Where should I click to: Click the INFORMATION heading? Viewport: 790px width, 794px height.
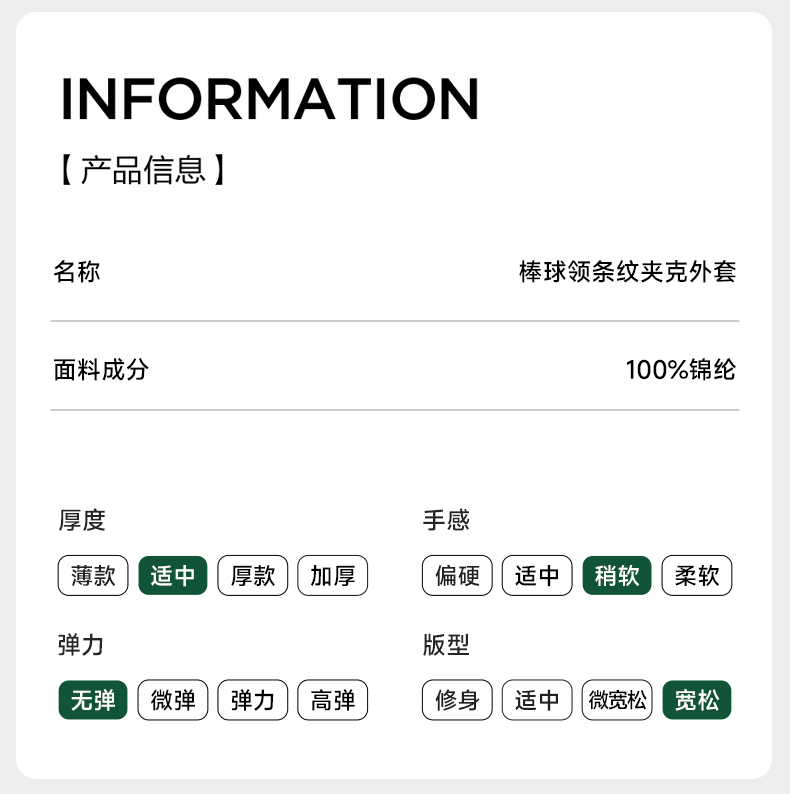pos(270,98)
